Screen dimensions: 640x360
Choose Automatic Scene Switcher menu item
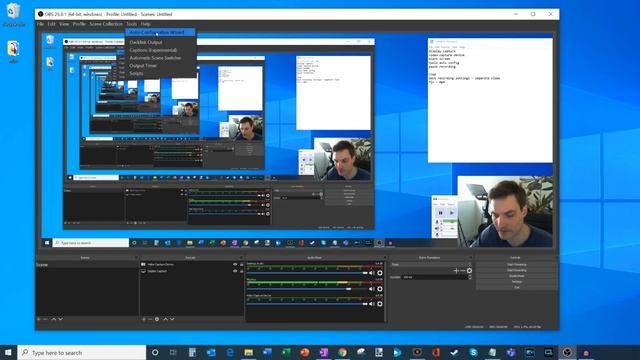(x=160, y=58)
